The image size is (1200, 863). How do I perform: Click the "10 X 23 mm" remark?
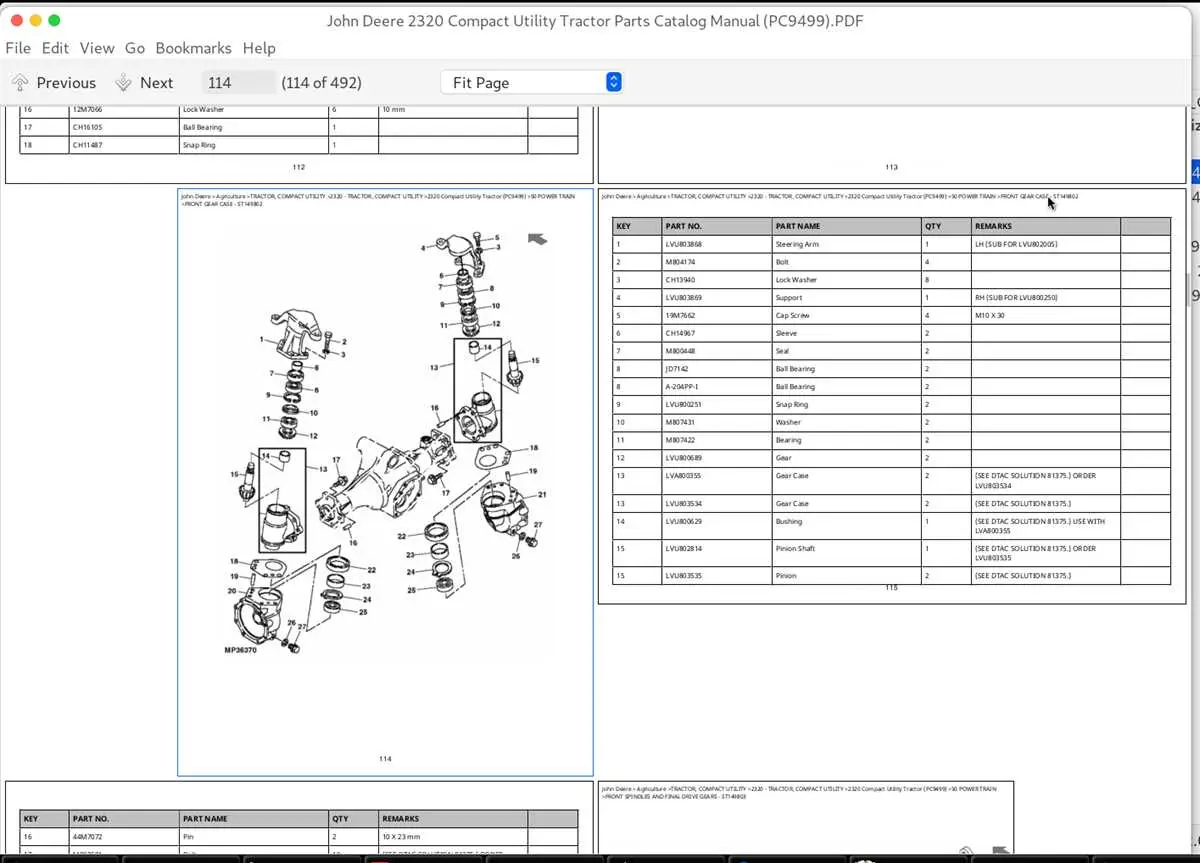[x=401, y=837]
